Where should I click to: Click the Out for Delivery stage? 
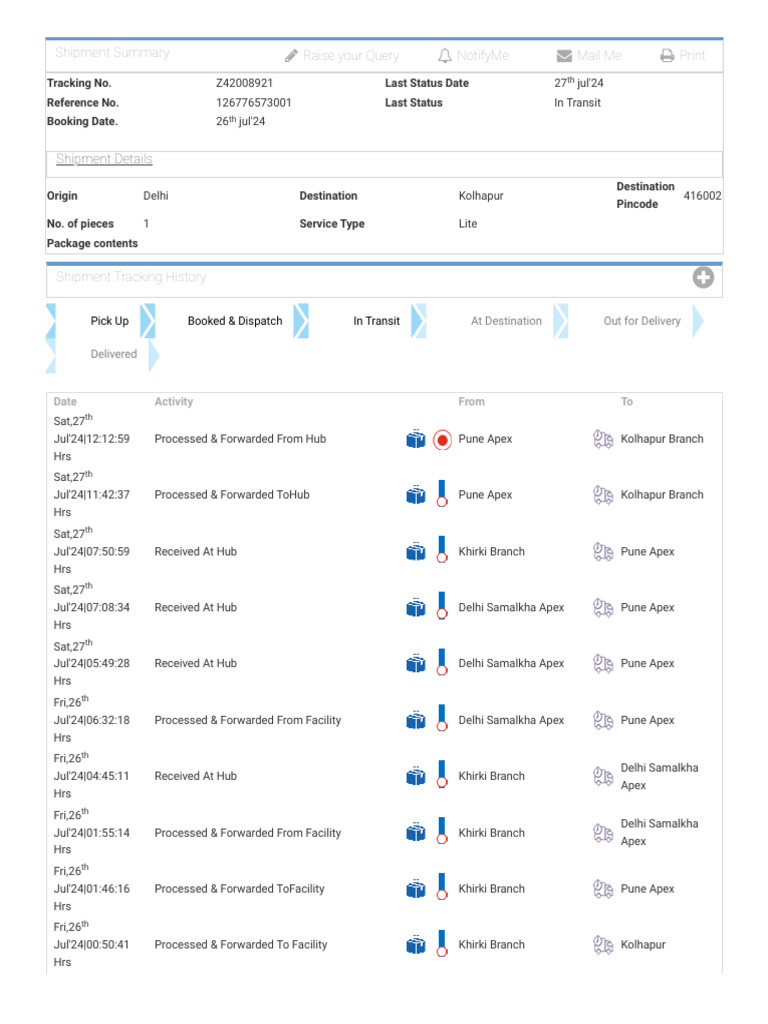click(x=642, y=321)
